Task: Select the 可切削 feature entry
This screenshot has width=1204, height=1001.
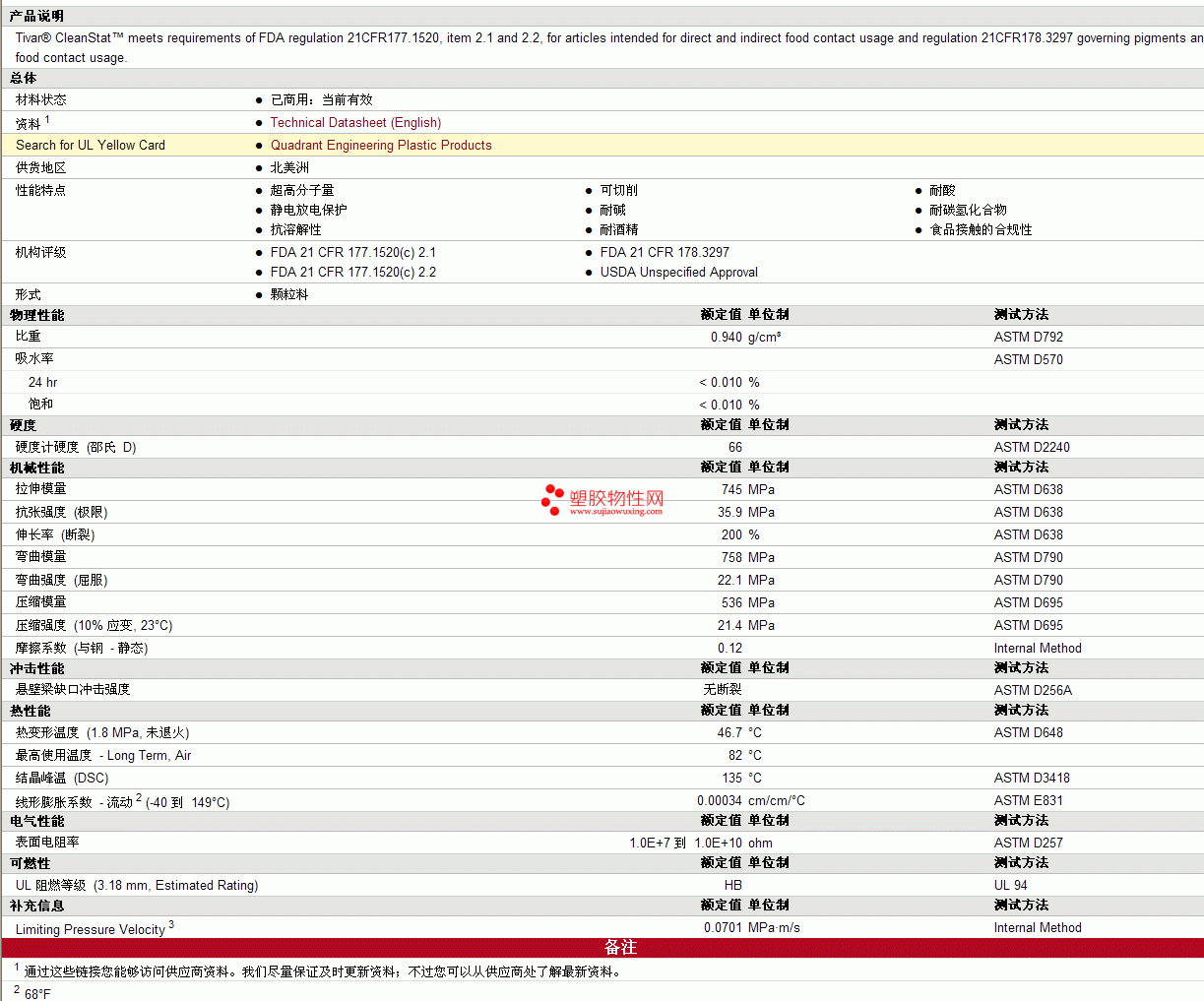Action: point(619,190)
